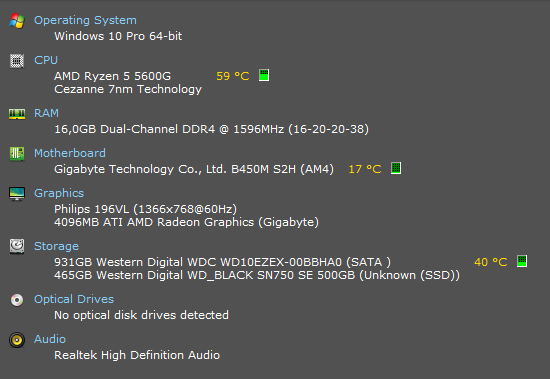The width and height of the screenshot is (550, 379).
Task: Click the green CPU temperature indicator
Action: (264, 75)
